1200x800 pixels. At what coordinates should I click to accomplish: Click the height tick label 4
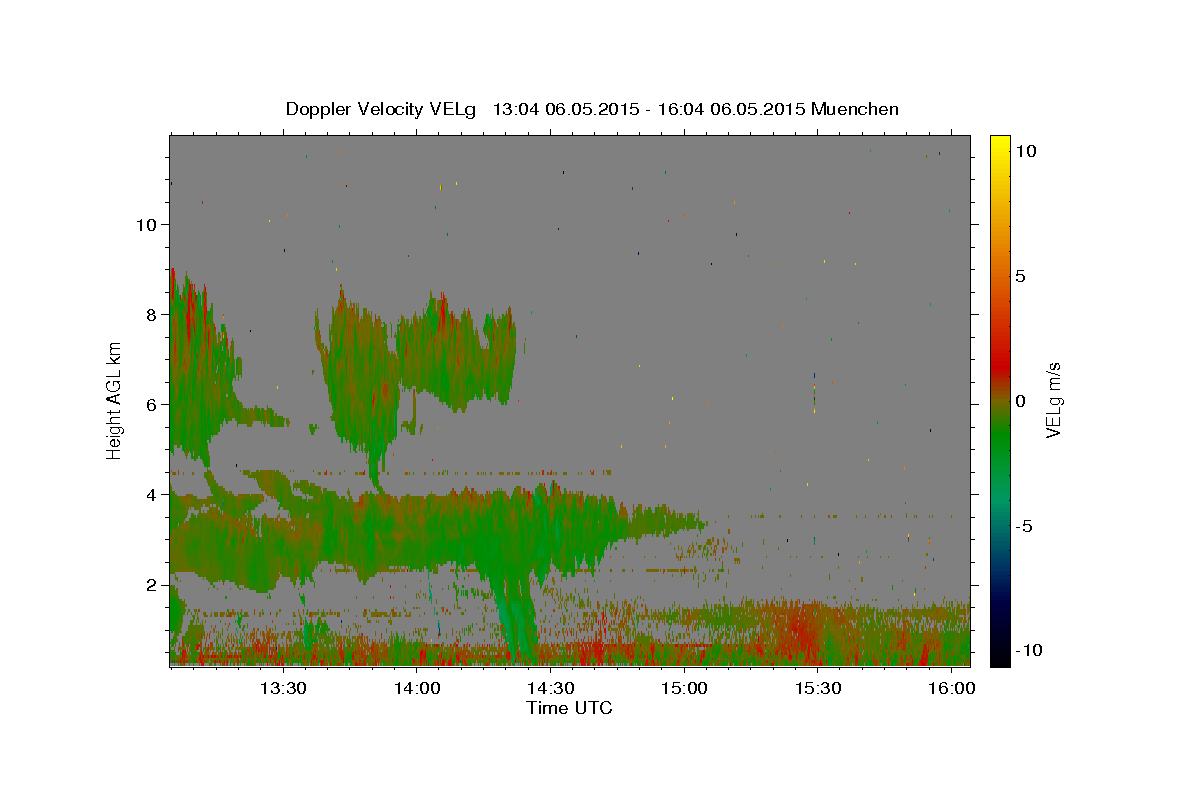pyautogui.click(x=151, y=494)
